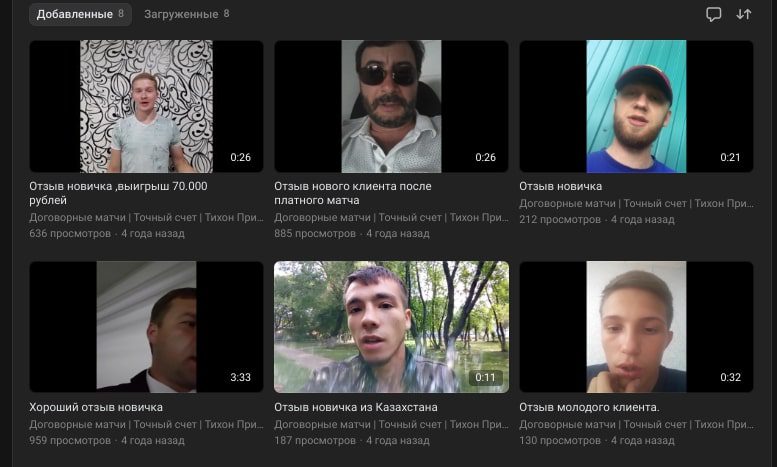Open title "Отзыв новичка ,выигрыш 70.000 рублей"

coord(118,193)
